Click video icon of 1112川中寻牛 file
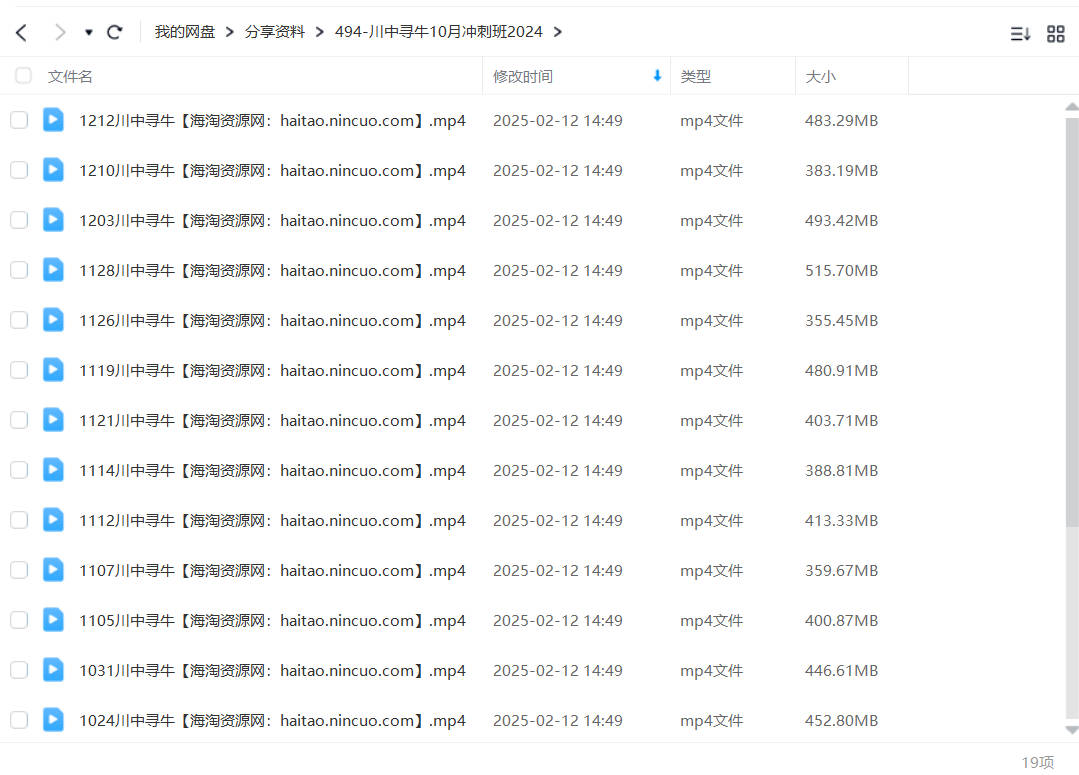Screen dimensions: 1079x775 click(53, 519)
